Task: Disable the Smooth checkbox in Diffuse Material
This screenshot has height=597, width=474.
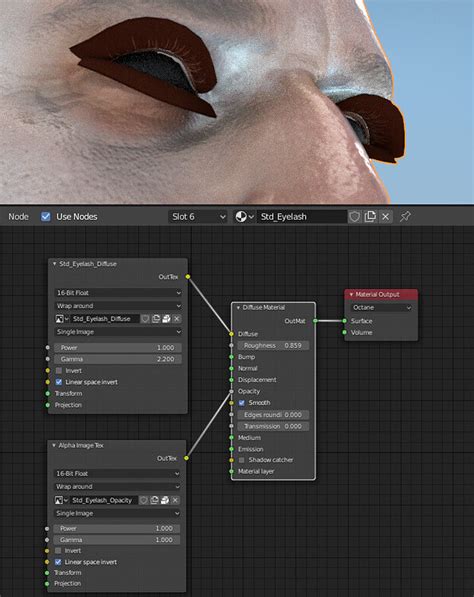Action: tap(242, 402)
